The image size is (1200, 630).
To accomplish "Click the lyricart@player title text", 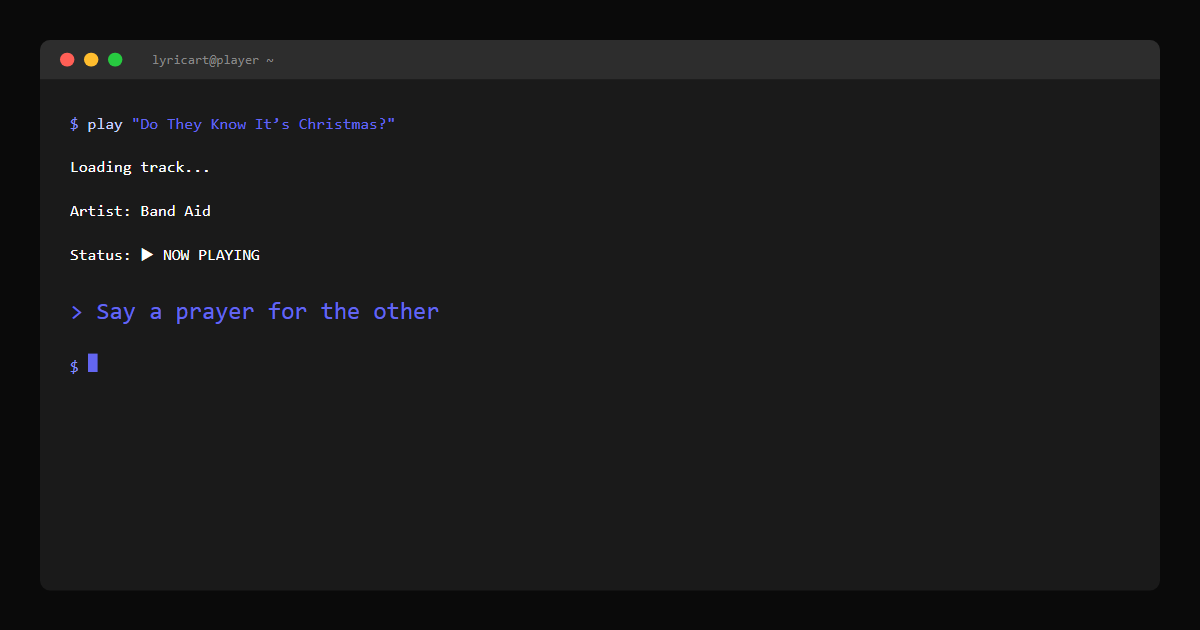I will (x=206, y=60).
